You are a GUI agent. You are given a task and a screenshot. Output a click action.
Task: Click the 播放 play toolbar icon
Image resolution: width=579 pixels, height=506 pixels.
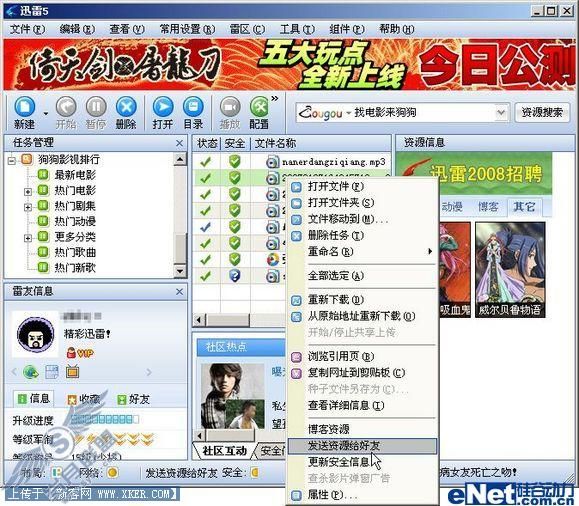230,107
